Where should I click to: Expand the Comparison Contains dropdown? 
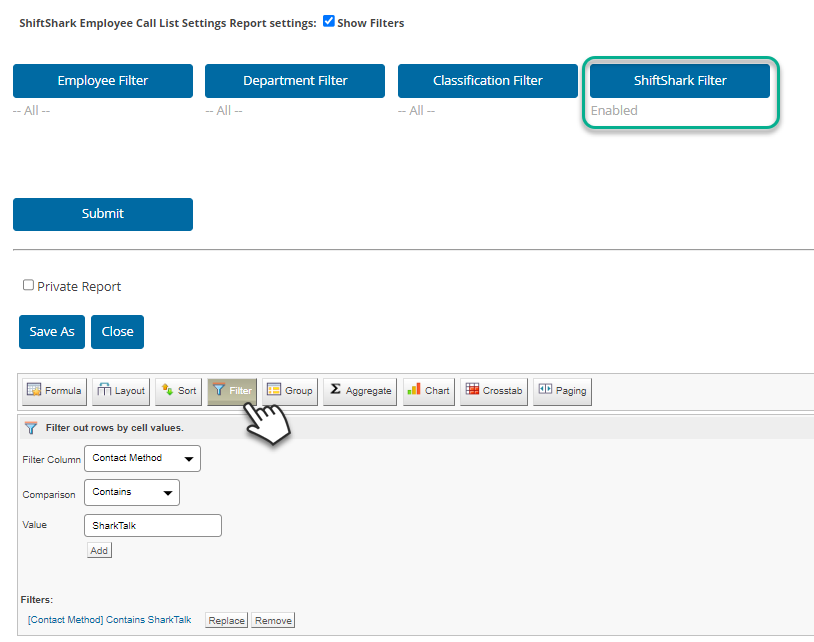pyautogui.click(x=132, y=493)
